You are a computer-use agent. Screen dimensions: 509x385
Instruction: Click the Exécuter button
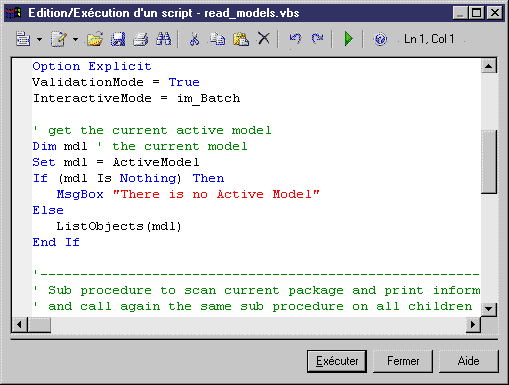pos(337,361)
